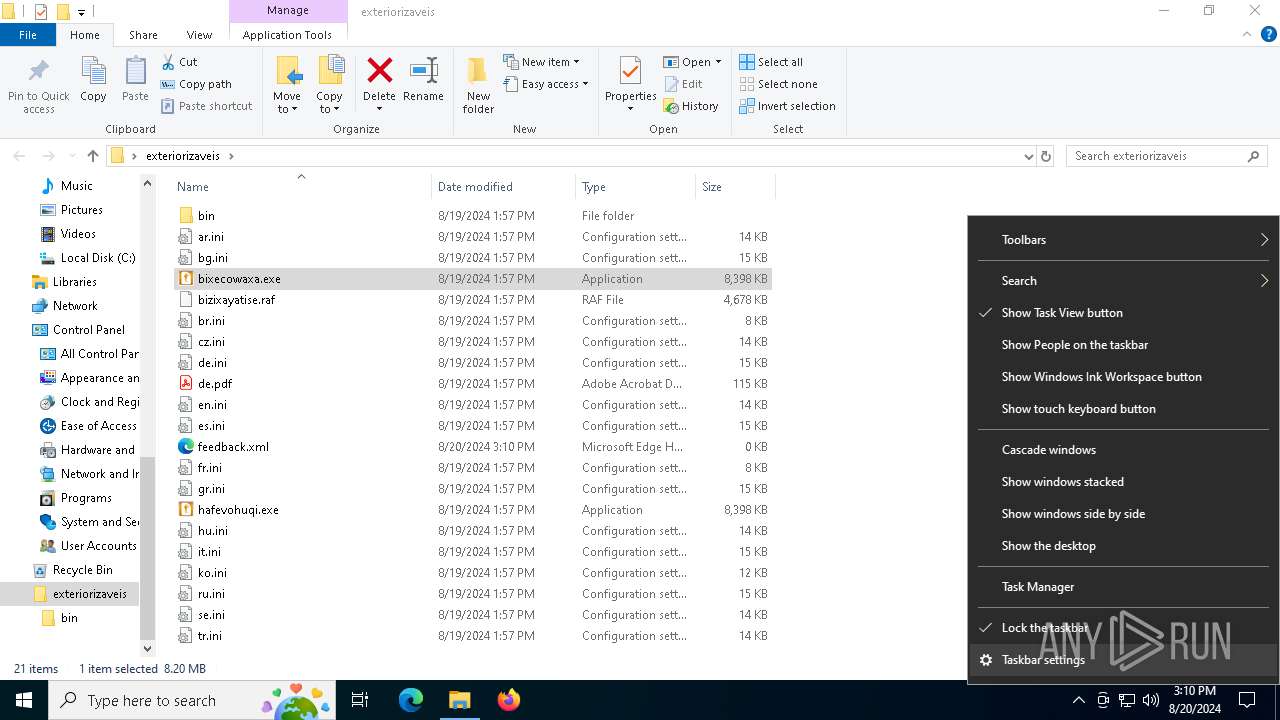Open Microsoft Edge from taskbar

coord(411,700)
